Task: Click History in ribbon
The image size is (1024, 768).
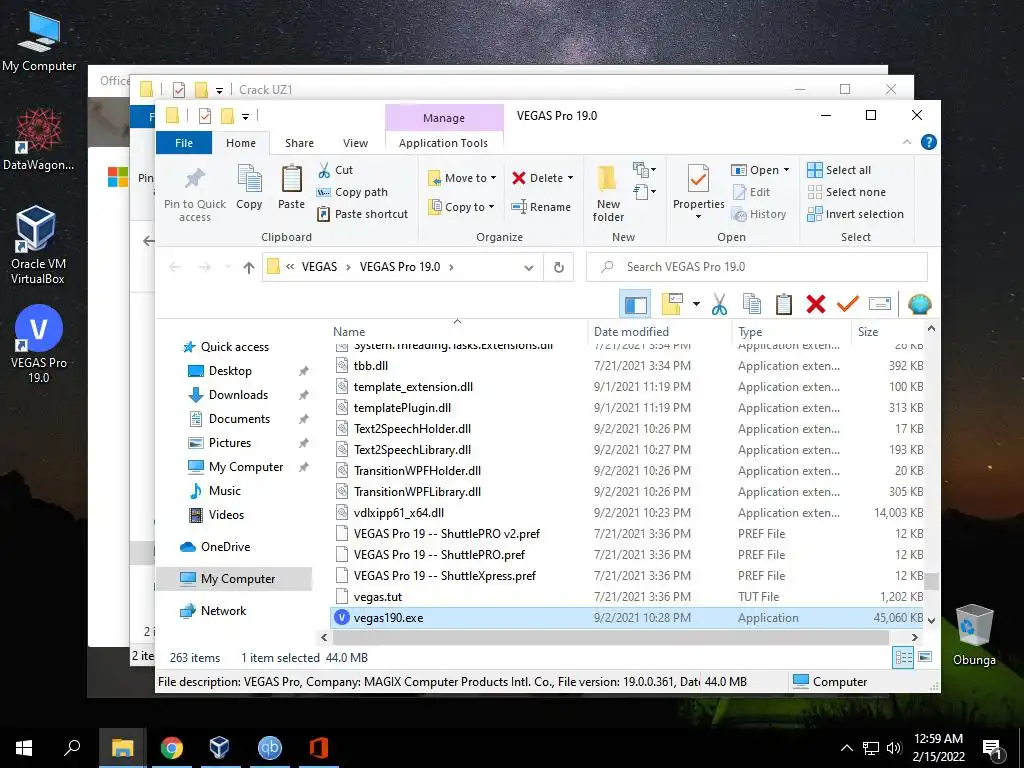Action: pos(759,214)
